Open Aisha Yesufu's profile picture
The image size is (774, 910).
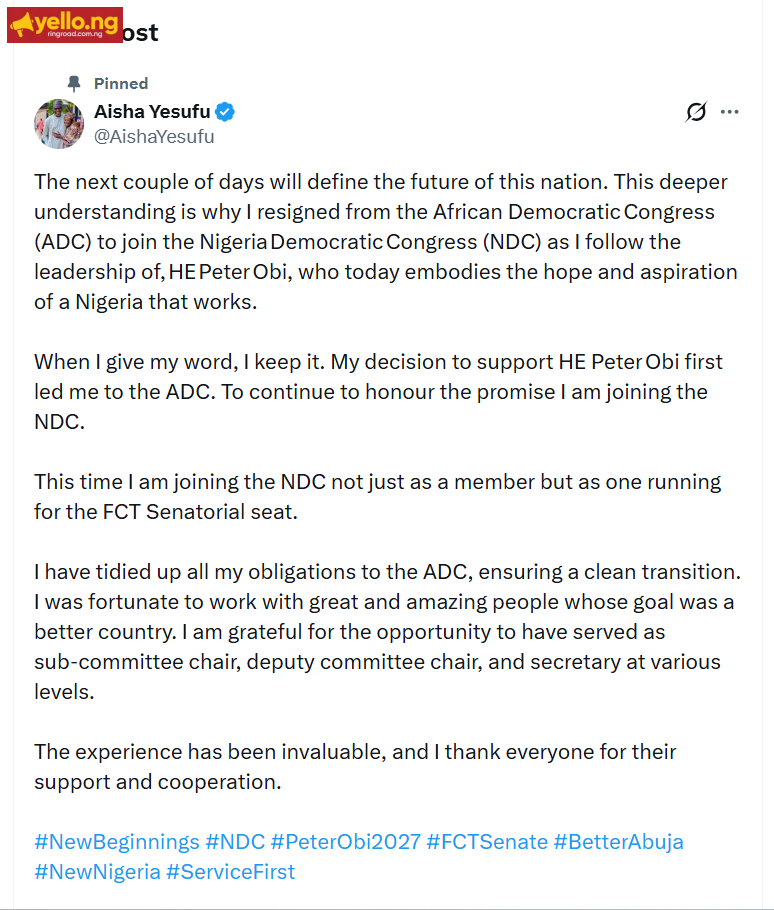coord(59,124)
